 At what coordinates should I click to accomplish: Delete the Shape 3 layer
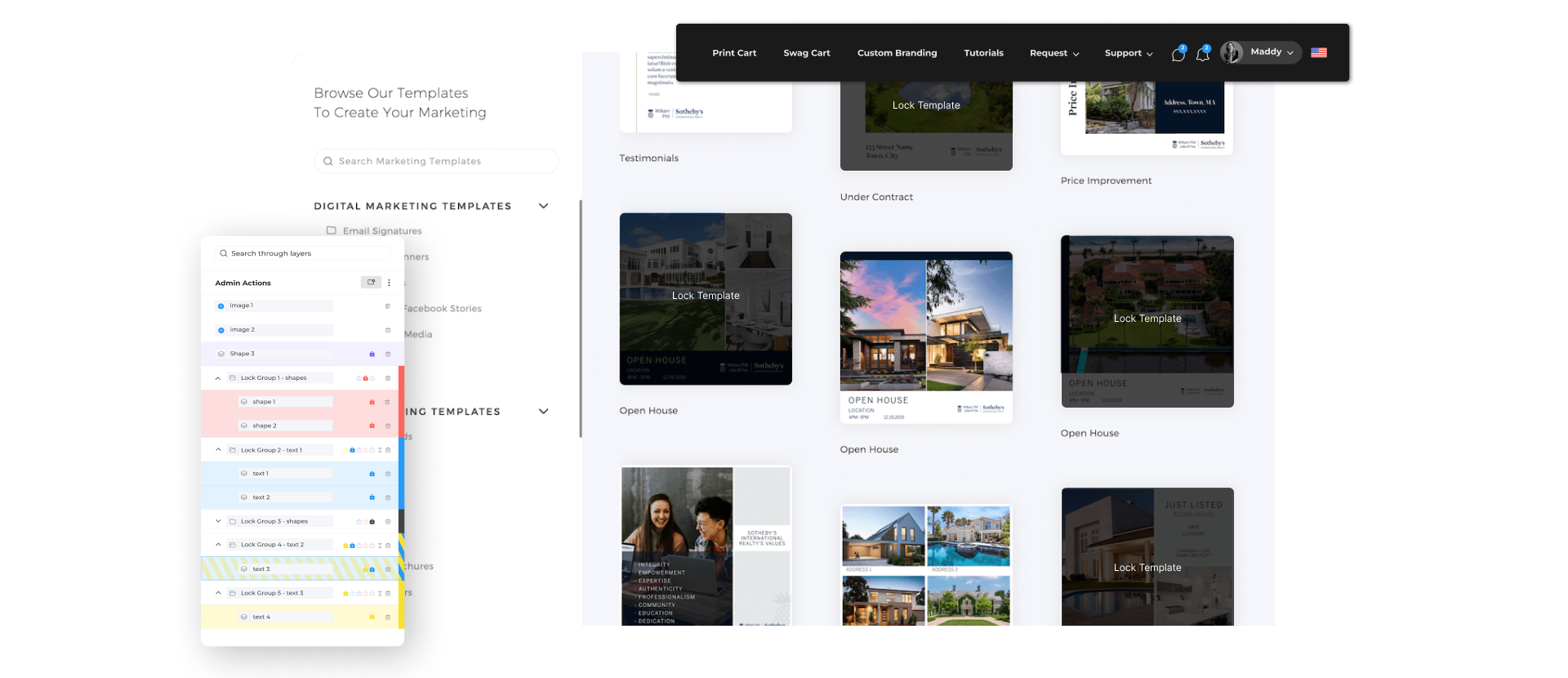pos(388,354)
